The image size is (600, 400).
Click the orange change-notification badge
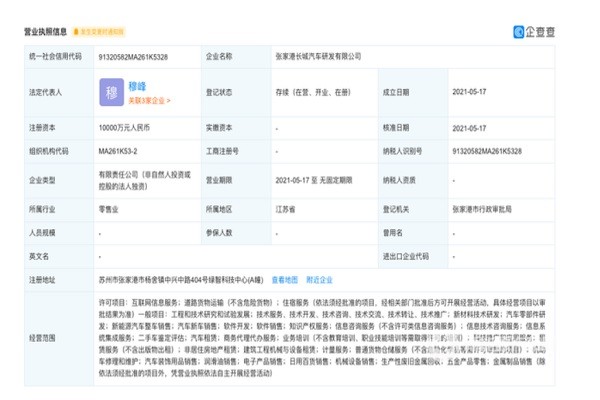99,32
